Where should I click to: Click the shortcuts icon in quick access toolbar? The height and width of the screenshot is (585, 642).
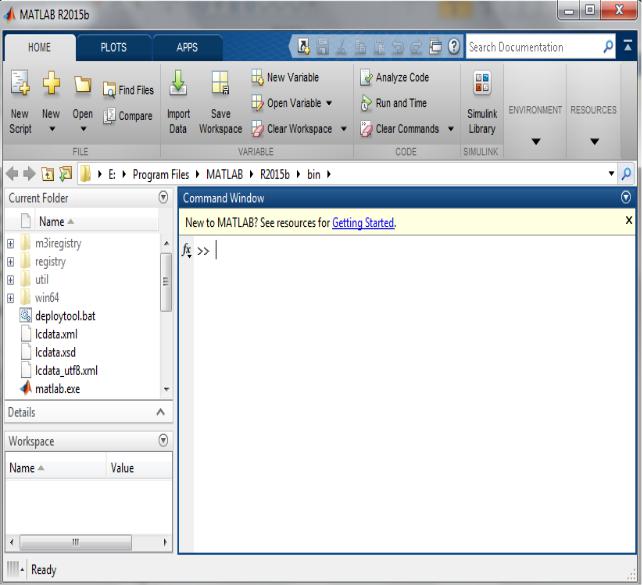coord(303,47)
